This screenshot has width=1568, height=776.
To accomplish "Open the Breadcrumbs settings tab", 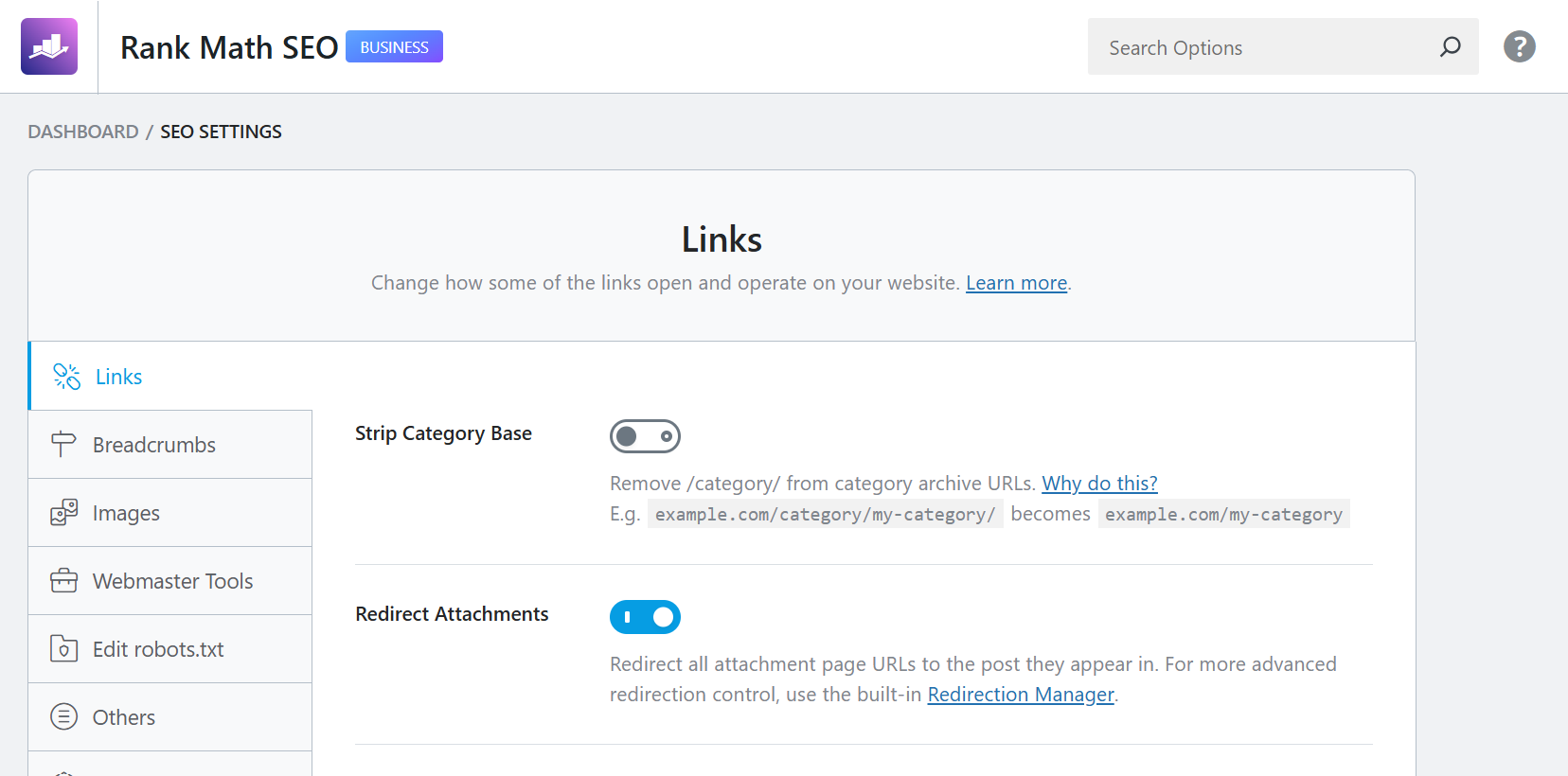I will (x=170, y=445).
